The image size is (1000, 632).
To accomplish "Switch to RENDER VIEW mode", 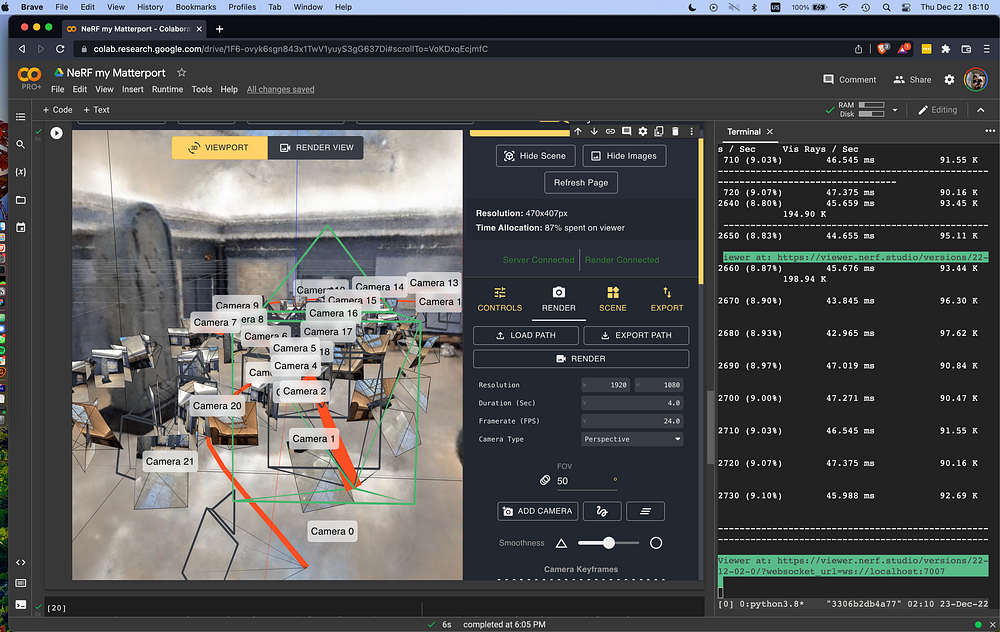I will 316,148.
